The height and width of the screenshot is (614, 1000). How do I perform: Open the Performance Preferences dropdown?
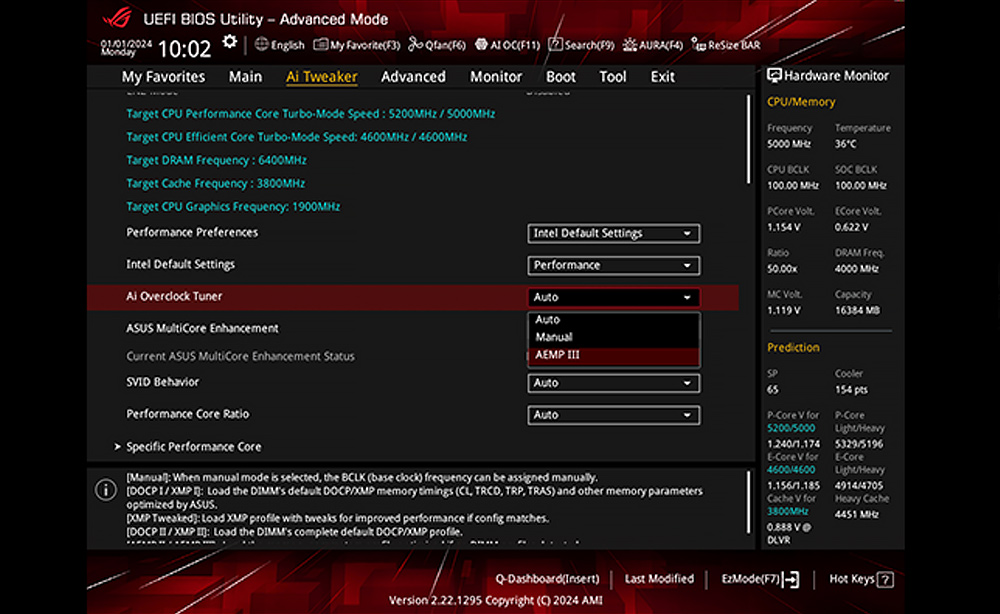[x=614, y=233]
